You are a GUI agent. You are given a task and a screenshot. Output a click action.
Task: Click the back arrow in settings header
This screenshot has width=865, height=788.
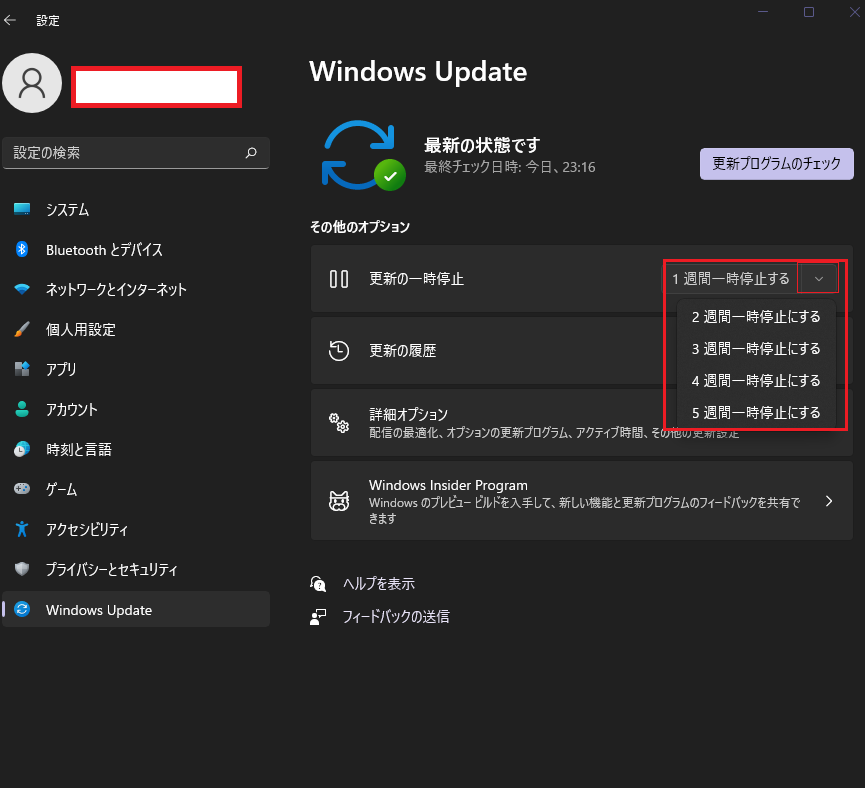(10, 20)
